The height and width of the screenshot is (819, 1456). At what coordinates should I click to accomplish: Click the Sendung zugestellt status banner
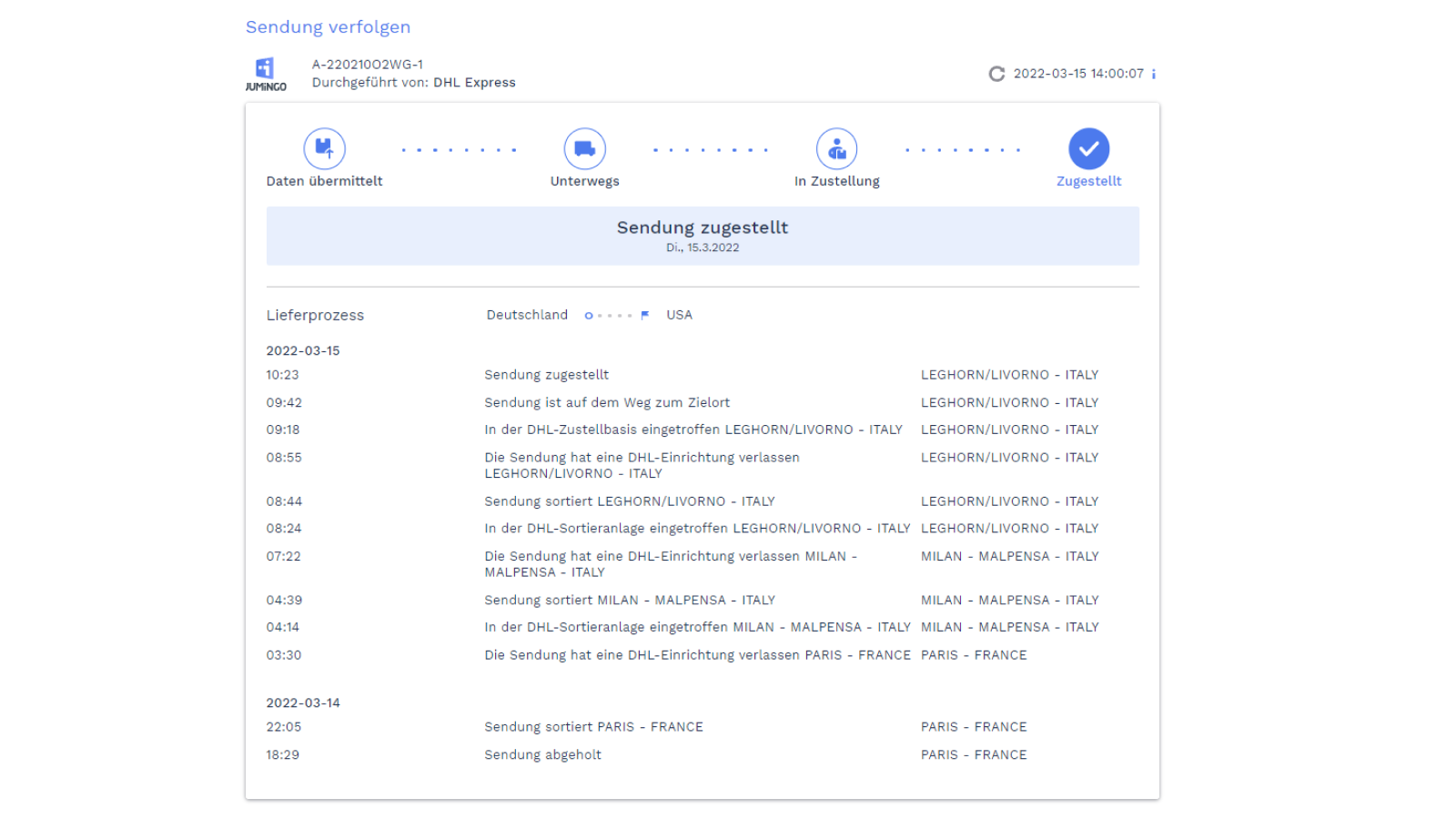(x=703, y=236)
